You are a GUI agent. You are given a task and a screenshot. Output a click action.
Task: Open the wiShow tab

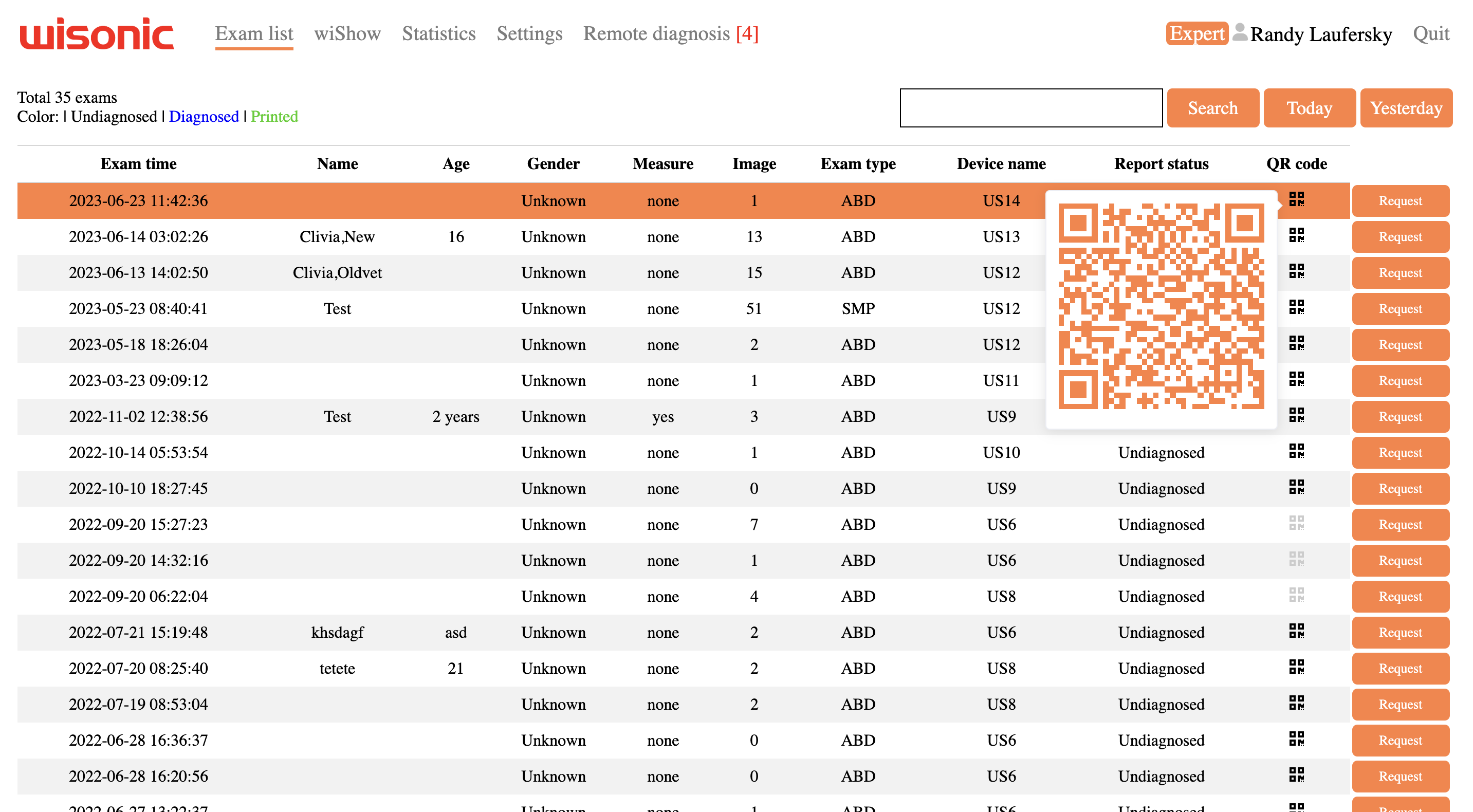[x=347, y=34]
